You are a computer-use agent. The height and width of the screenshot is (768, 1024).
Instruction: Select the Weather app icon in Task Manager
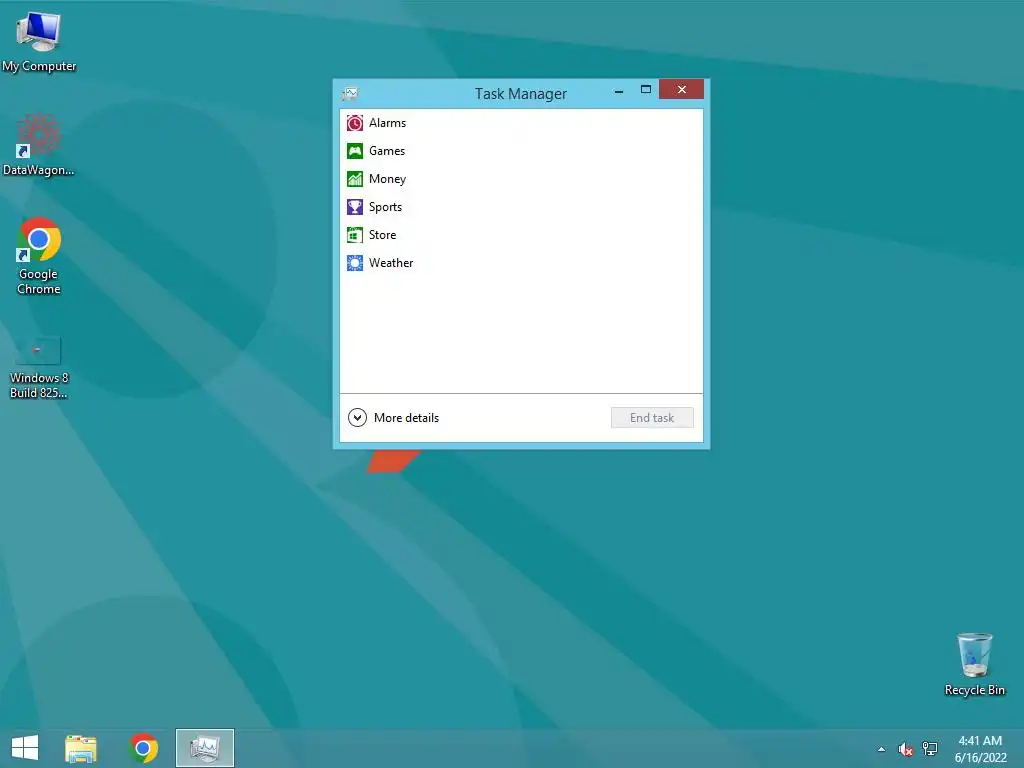[355, 263]
